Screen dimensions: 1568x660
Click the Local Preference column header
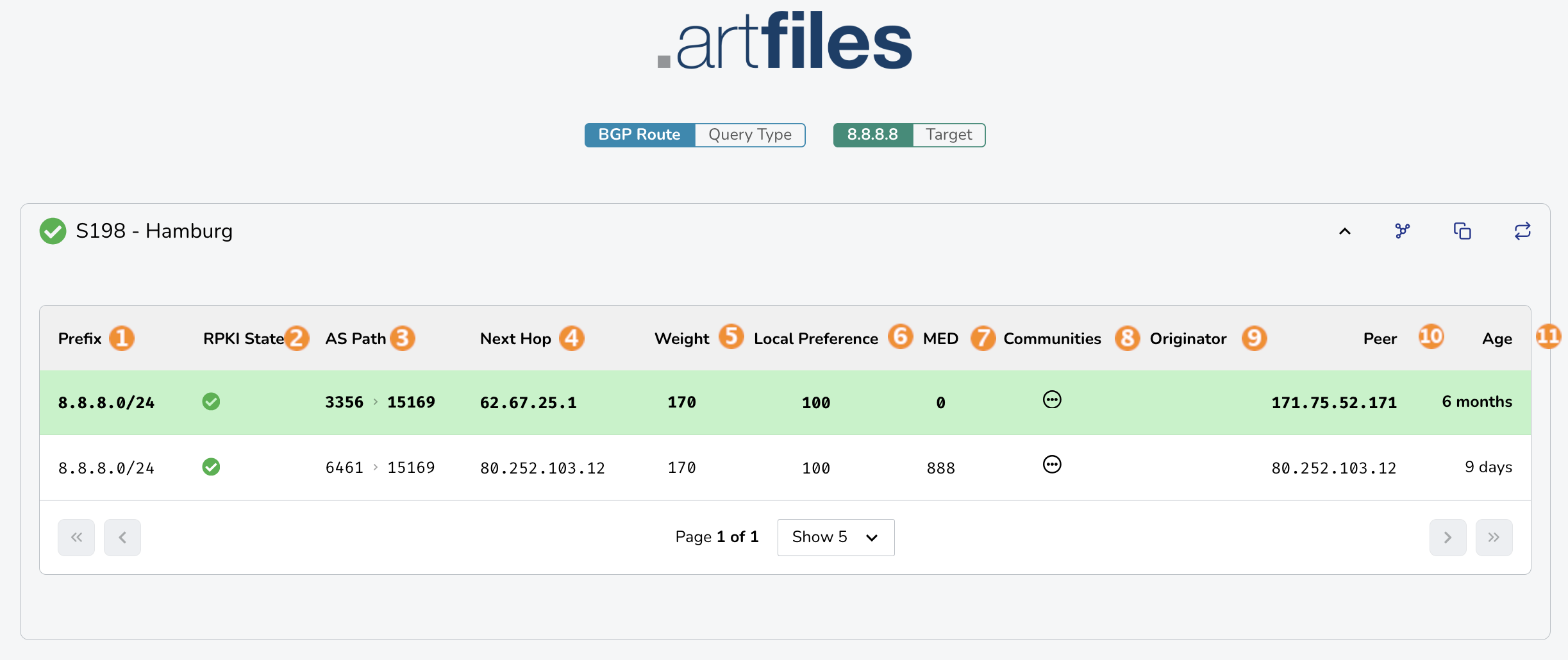point(815,338)
